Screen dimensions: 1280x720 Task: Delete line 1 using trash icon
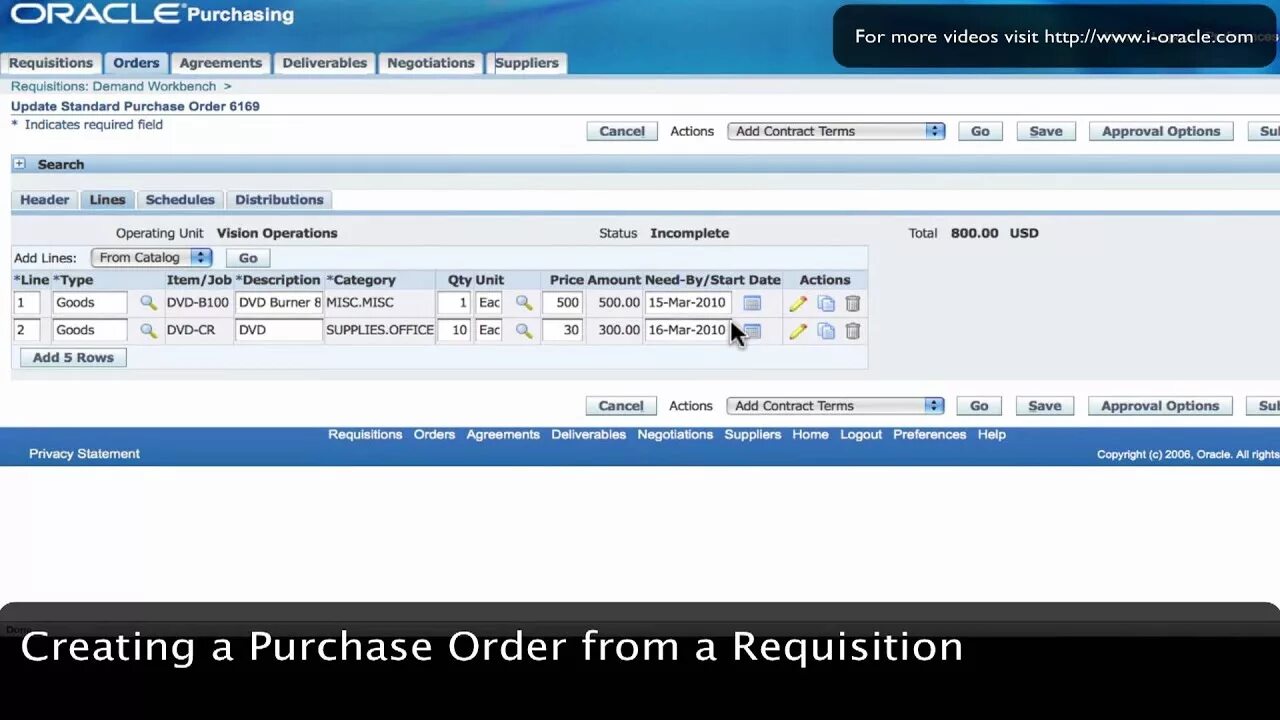tap(853, 304)
